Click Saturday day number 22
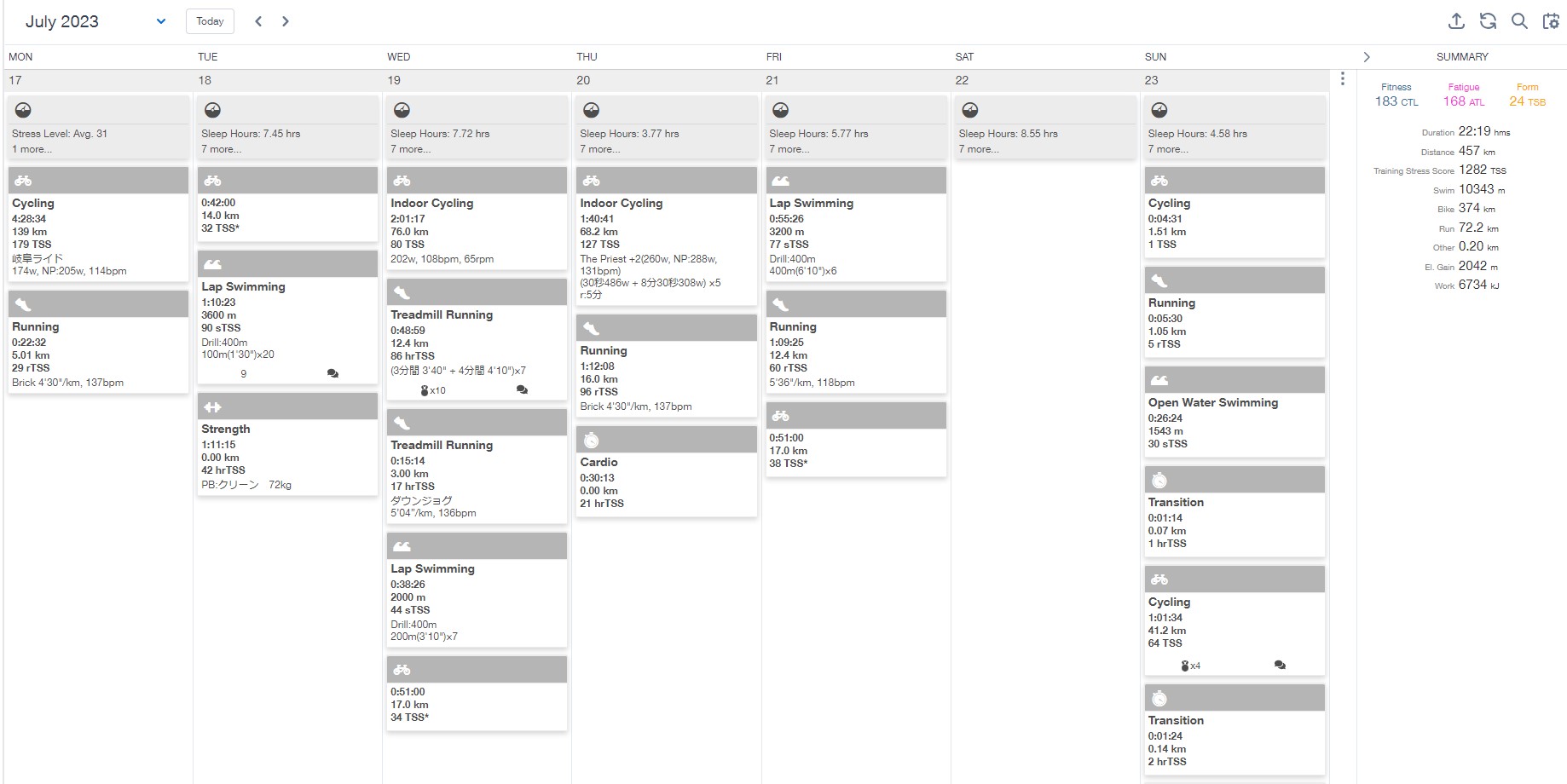The image size is (1567, 784). [962, 80]
